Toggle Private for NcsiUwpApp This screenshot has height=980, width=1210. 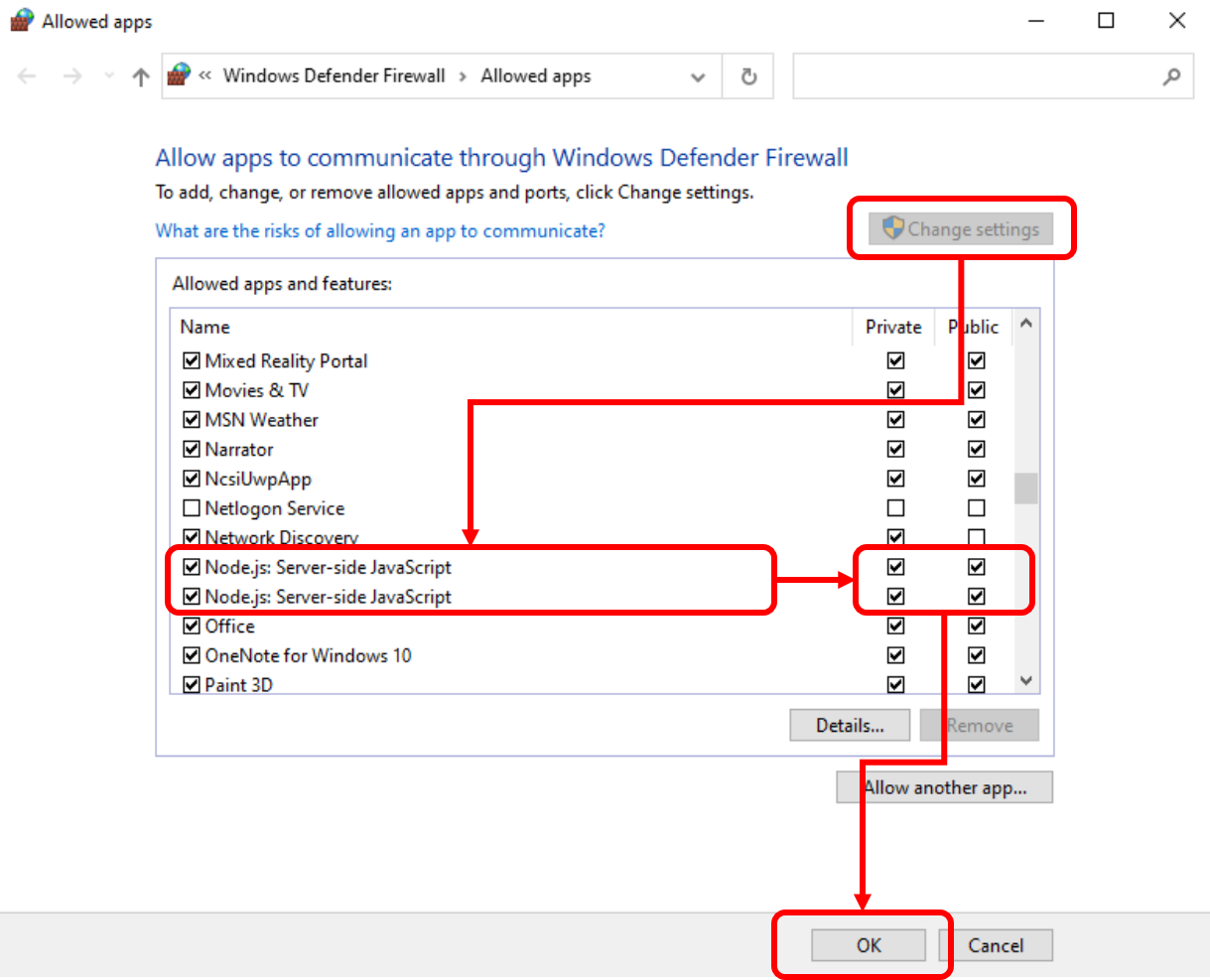coord(896,479)
